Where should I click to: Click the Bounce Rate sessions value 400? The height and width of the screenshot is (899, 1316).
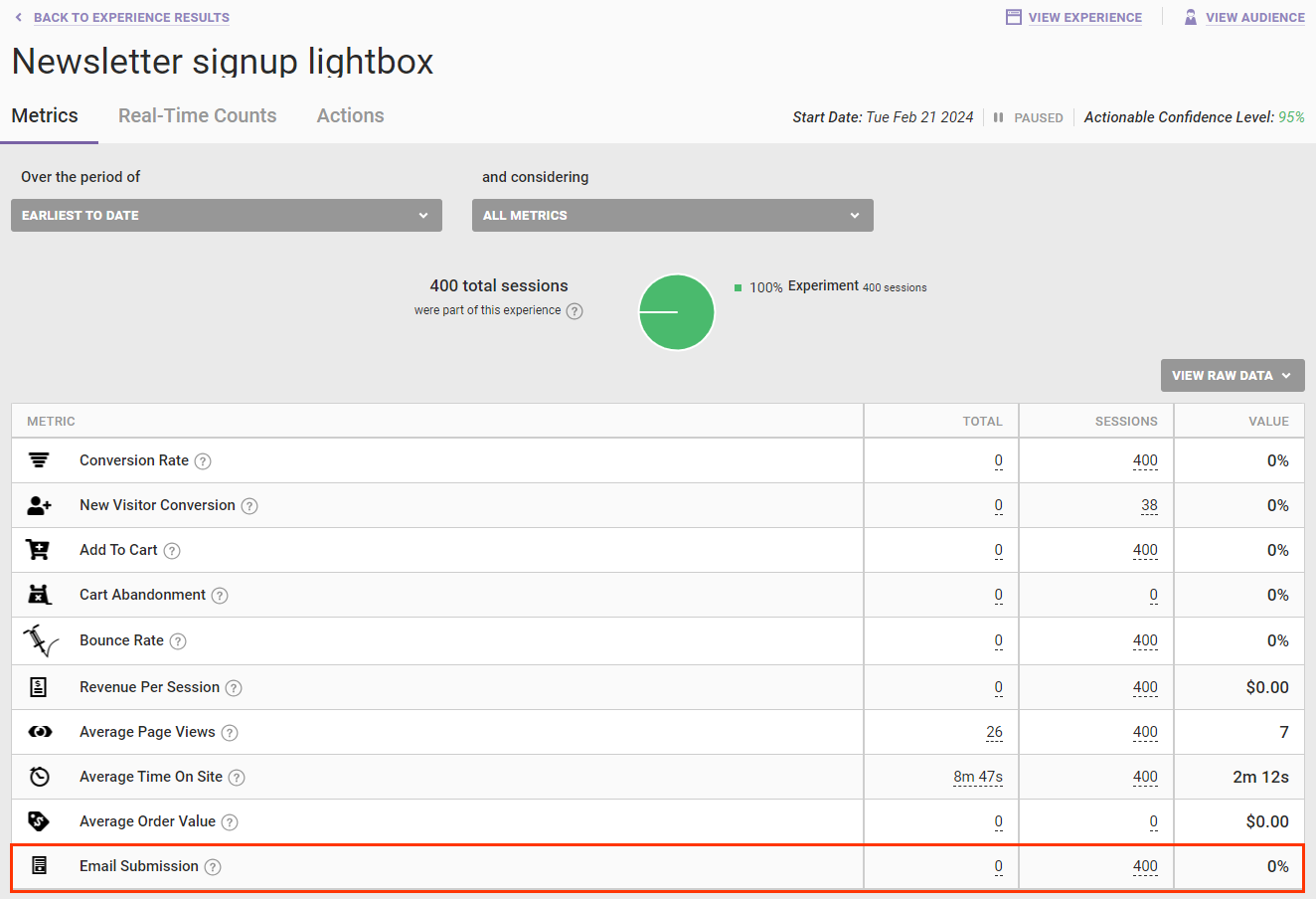pos(1145,640)
